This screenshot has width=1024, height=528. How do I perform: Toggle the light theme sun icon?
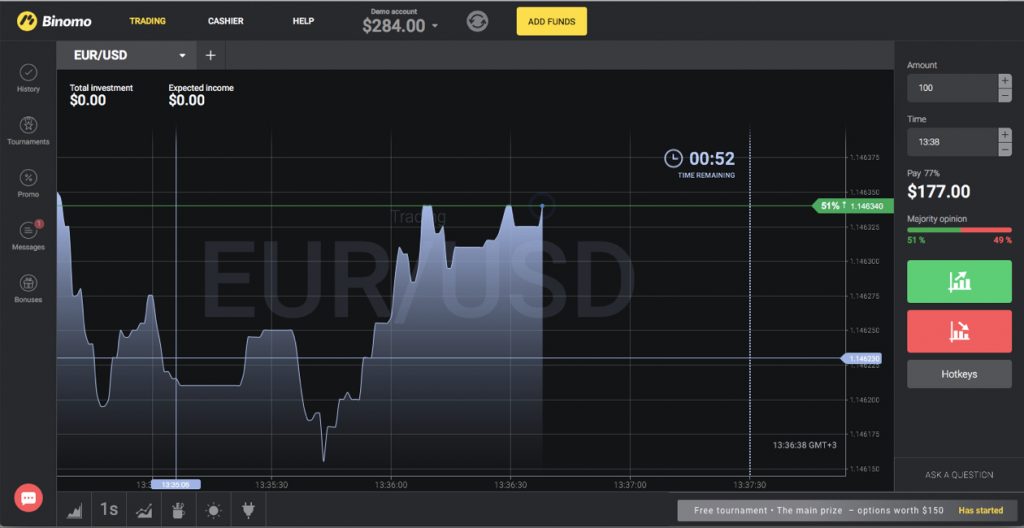(x=213, y=510)
